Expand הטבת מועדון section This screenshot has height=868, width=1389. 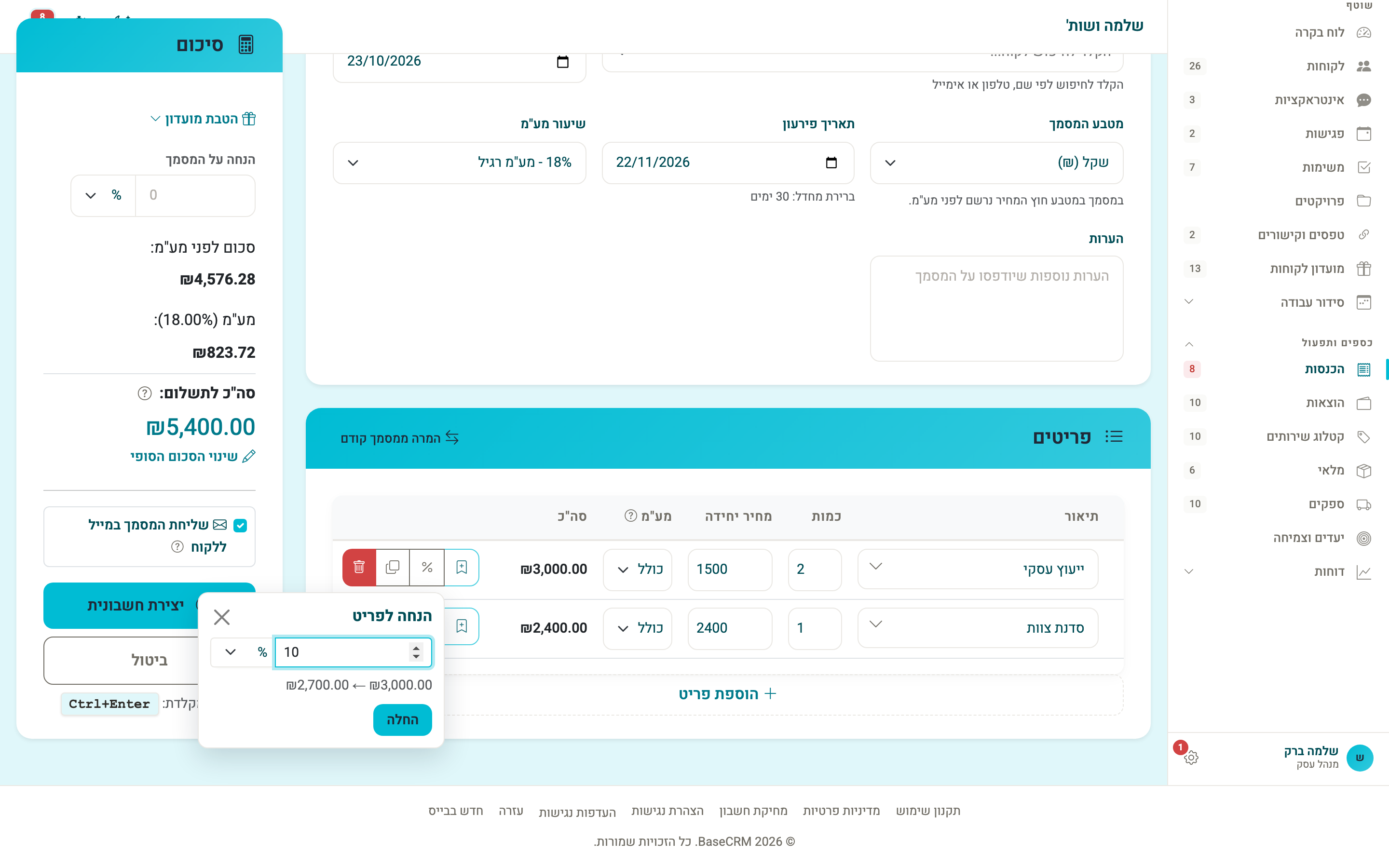click(x=203, y=119)
